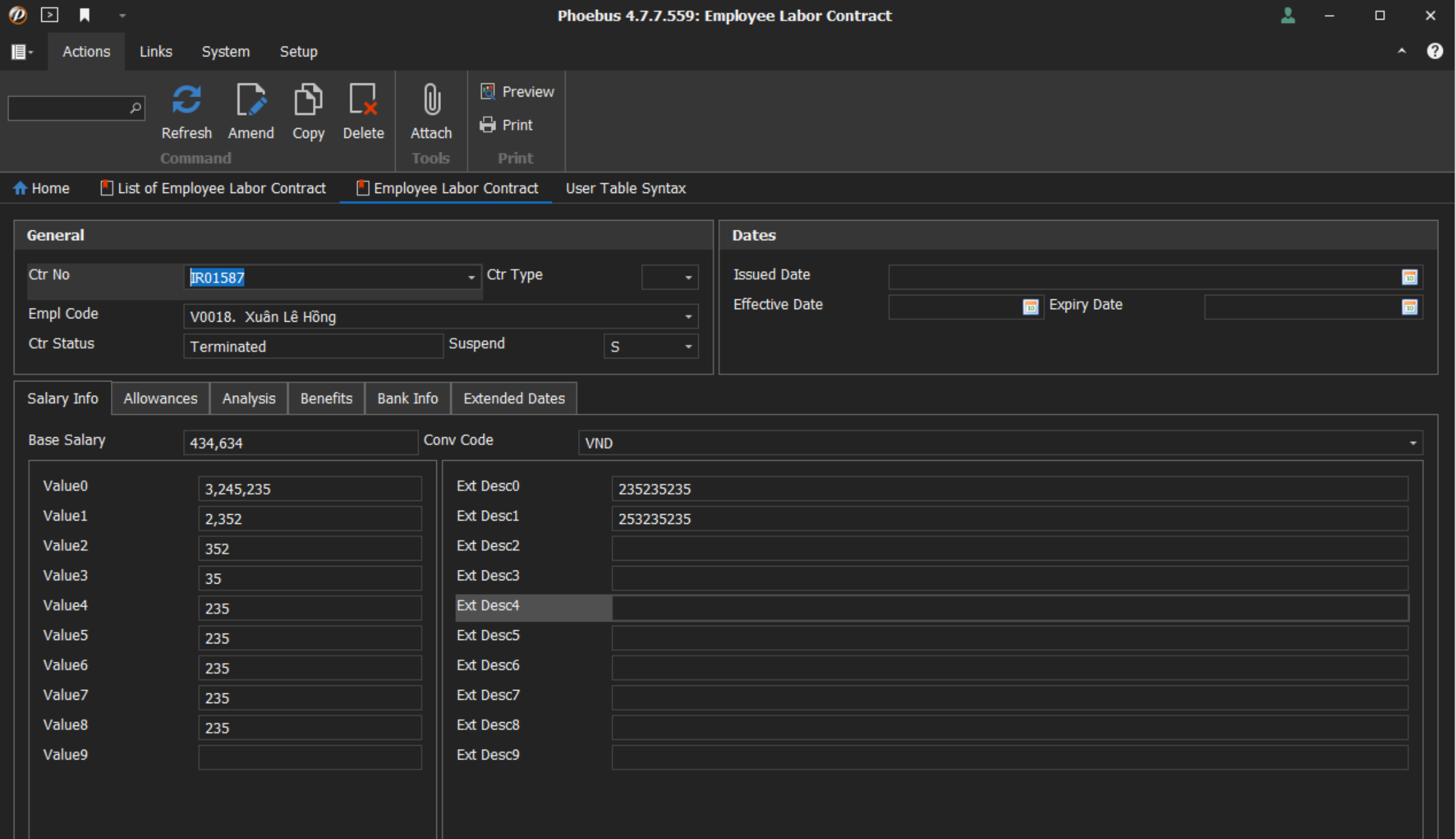Open the Setup ribbon tab

pyautogui.click(x=299, y=51)
